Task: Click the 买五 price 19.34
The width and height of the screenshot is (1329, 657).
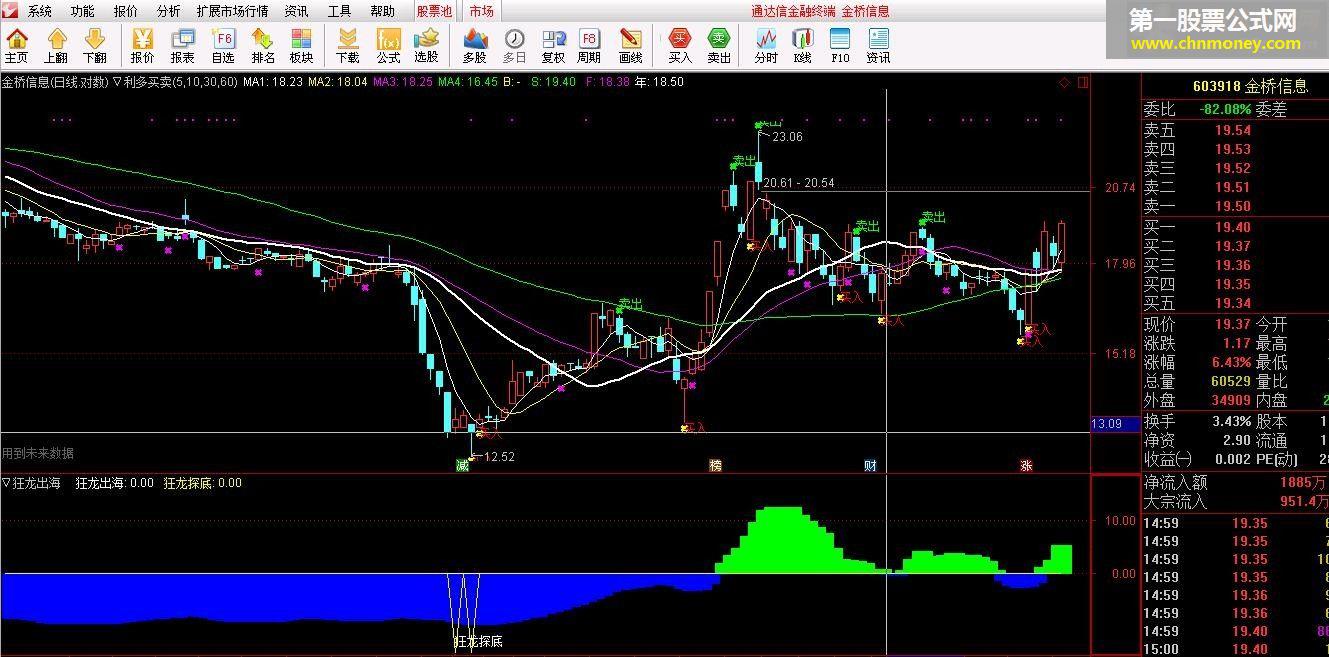Action: click(x=1232, y=303)
